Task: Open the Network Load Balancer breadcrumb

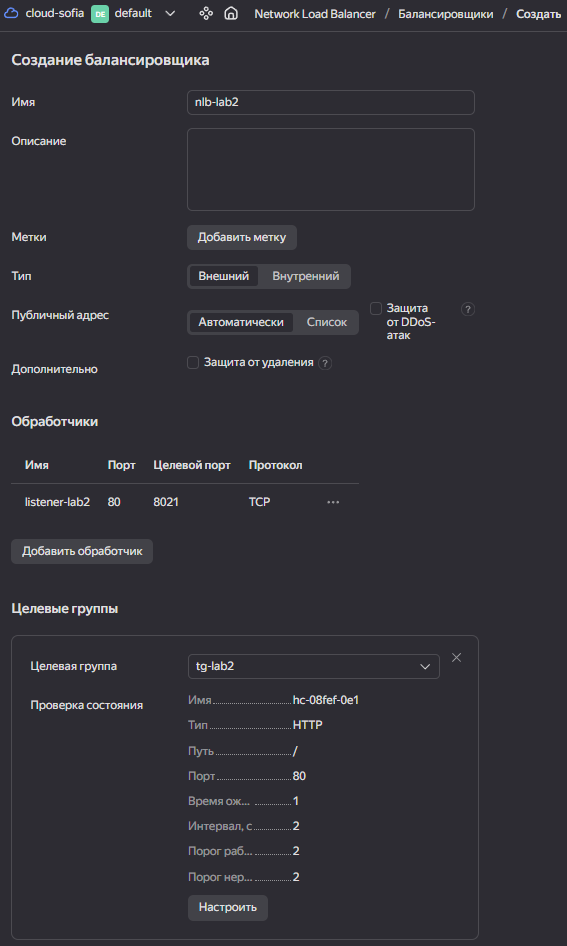Action: (315, 14)
